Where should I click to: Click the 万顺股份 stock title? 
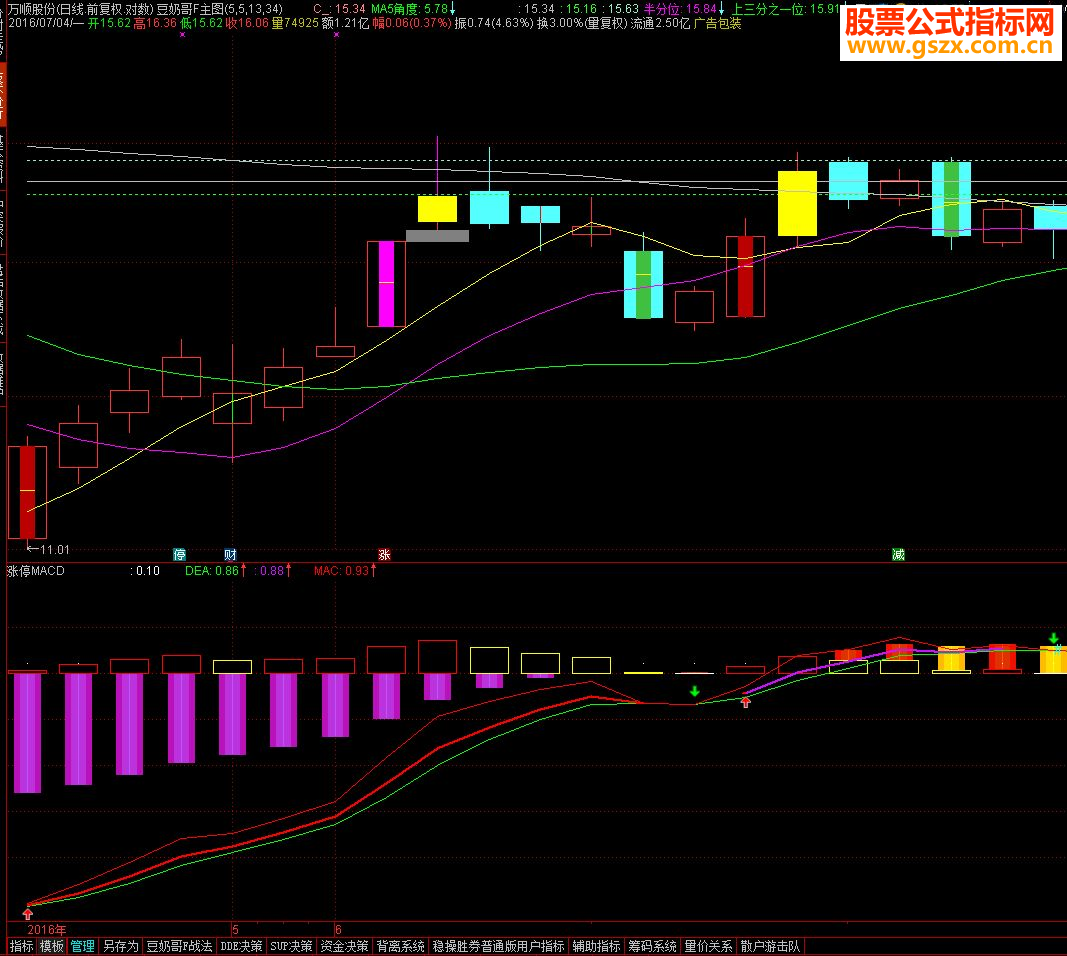coord(32,9)
